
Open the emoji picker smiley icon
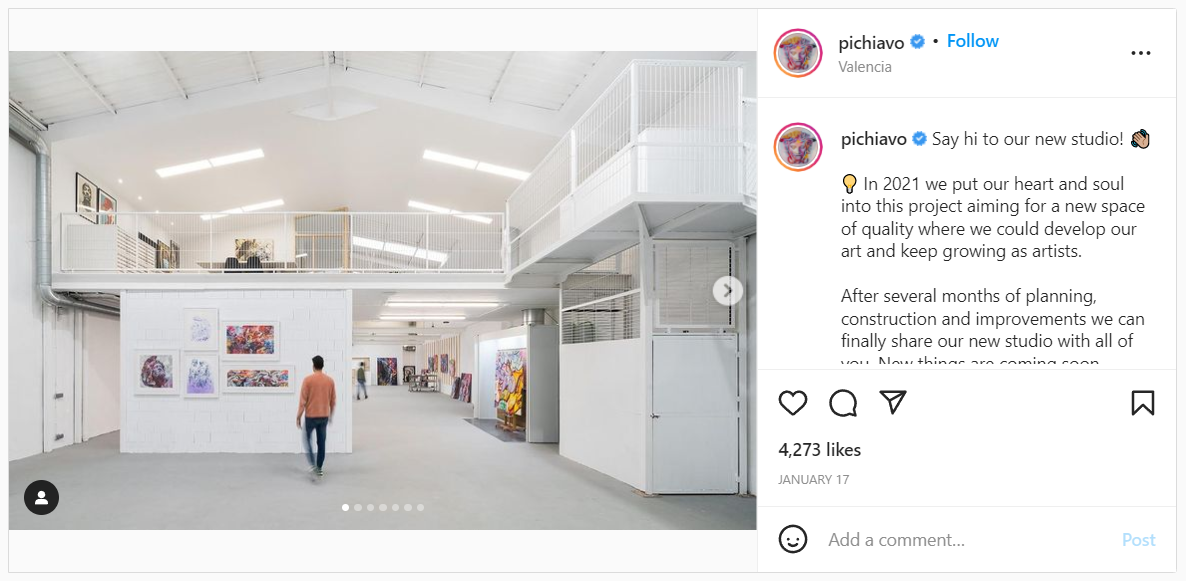pyautogui.click(x=793, y=539)
